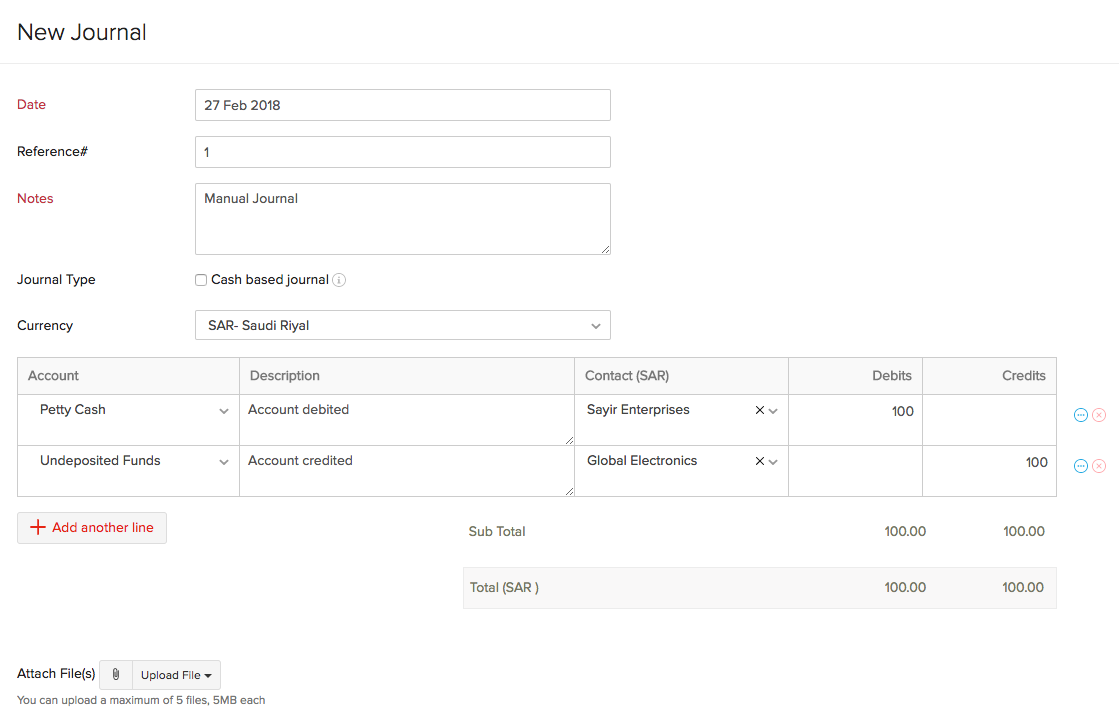
Task: Click the Date field with 27 Feb 2018
Action: 402,105
